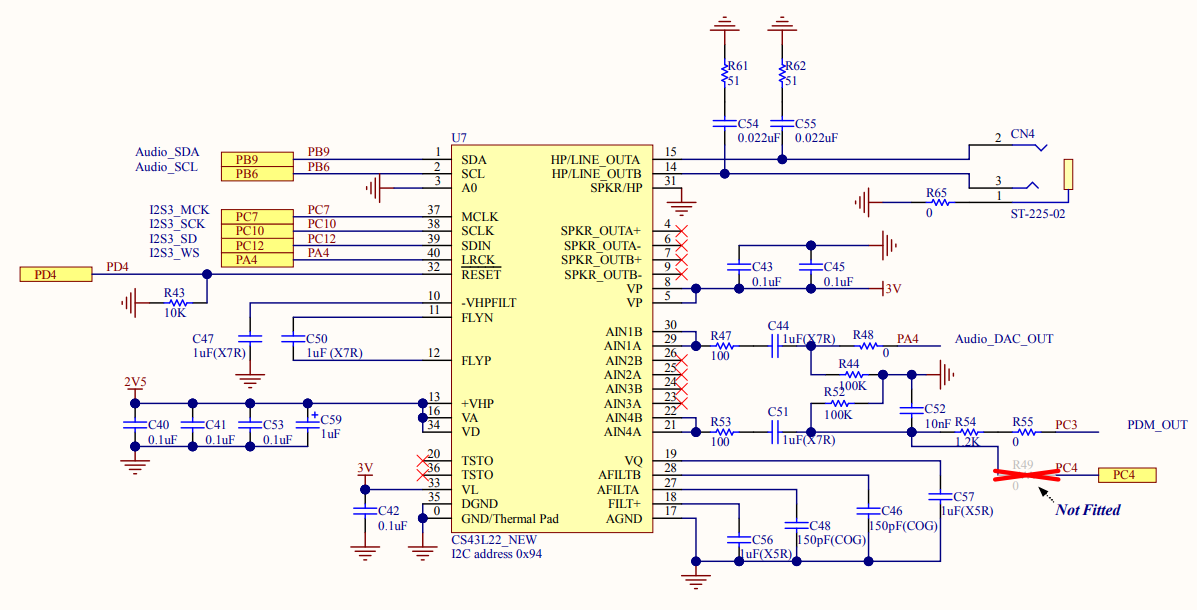The width and height of the screenshot is (1197, 610).
Task: Select the C59 polarized capacitor symbol
Action: [308, 424]
